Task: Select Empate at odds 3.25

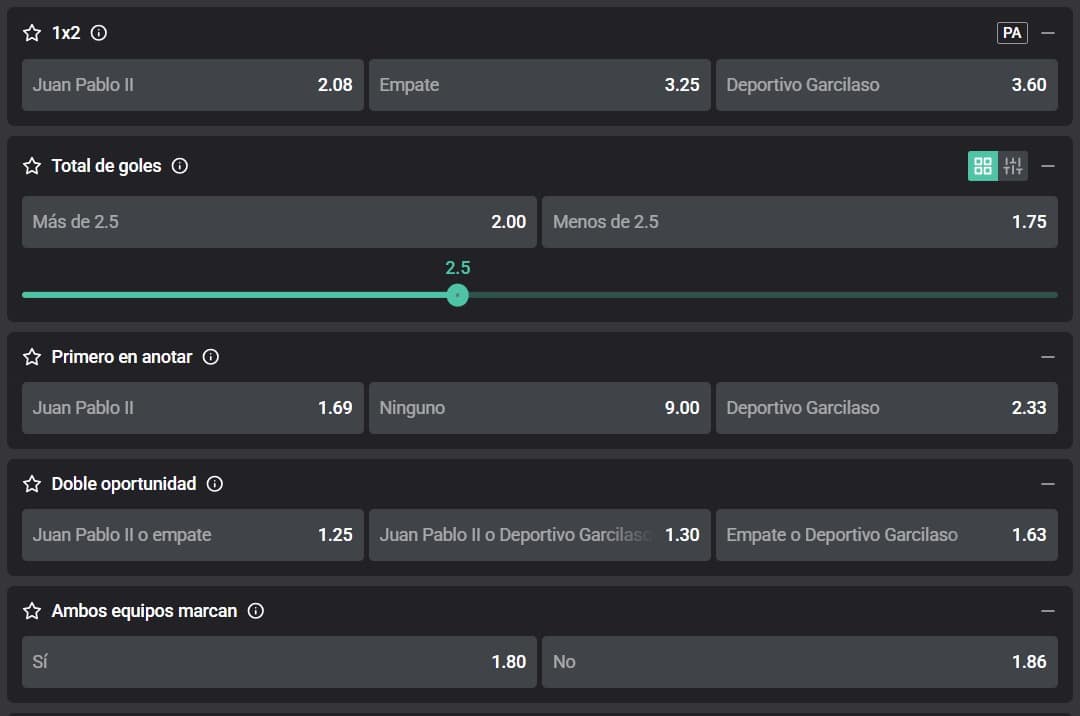Action: point(539,85)
